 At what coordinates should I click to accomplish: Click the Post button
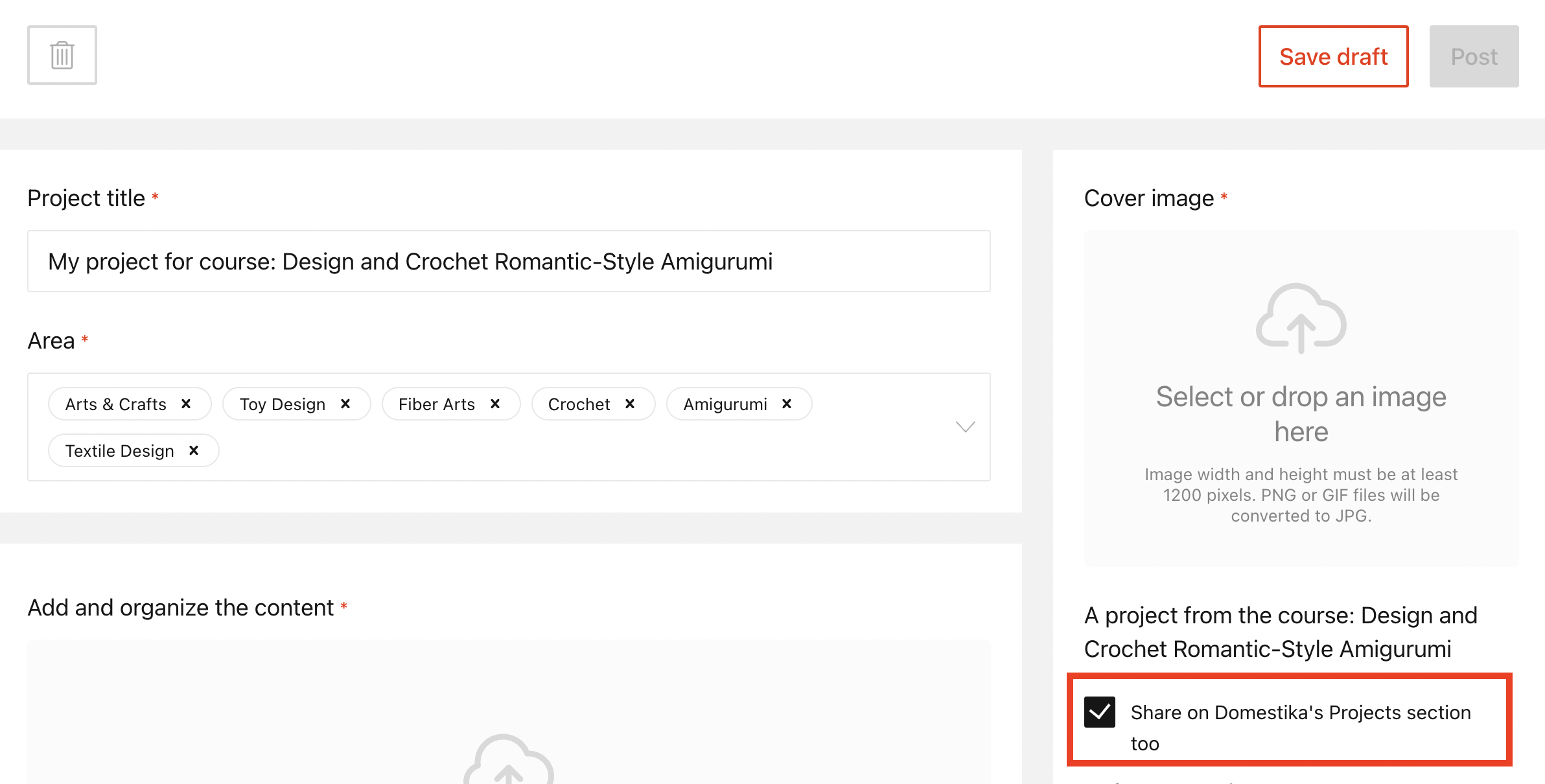(1474, 56)
